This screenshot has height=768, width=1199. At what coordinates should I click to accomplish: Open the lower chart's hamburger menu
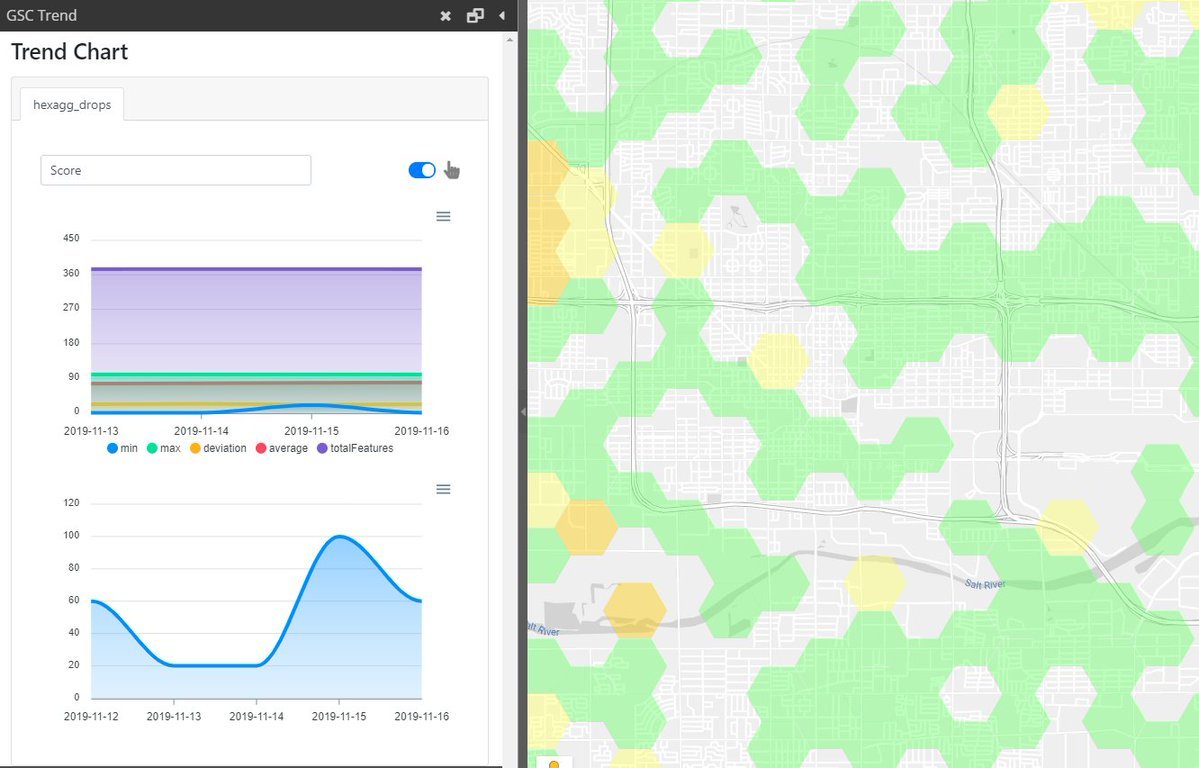tap(443, 489)
